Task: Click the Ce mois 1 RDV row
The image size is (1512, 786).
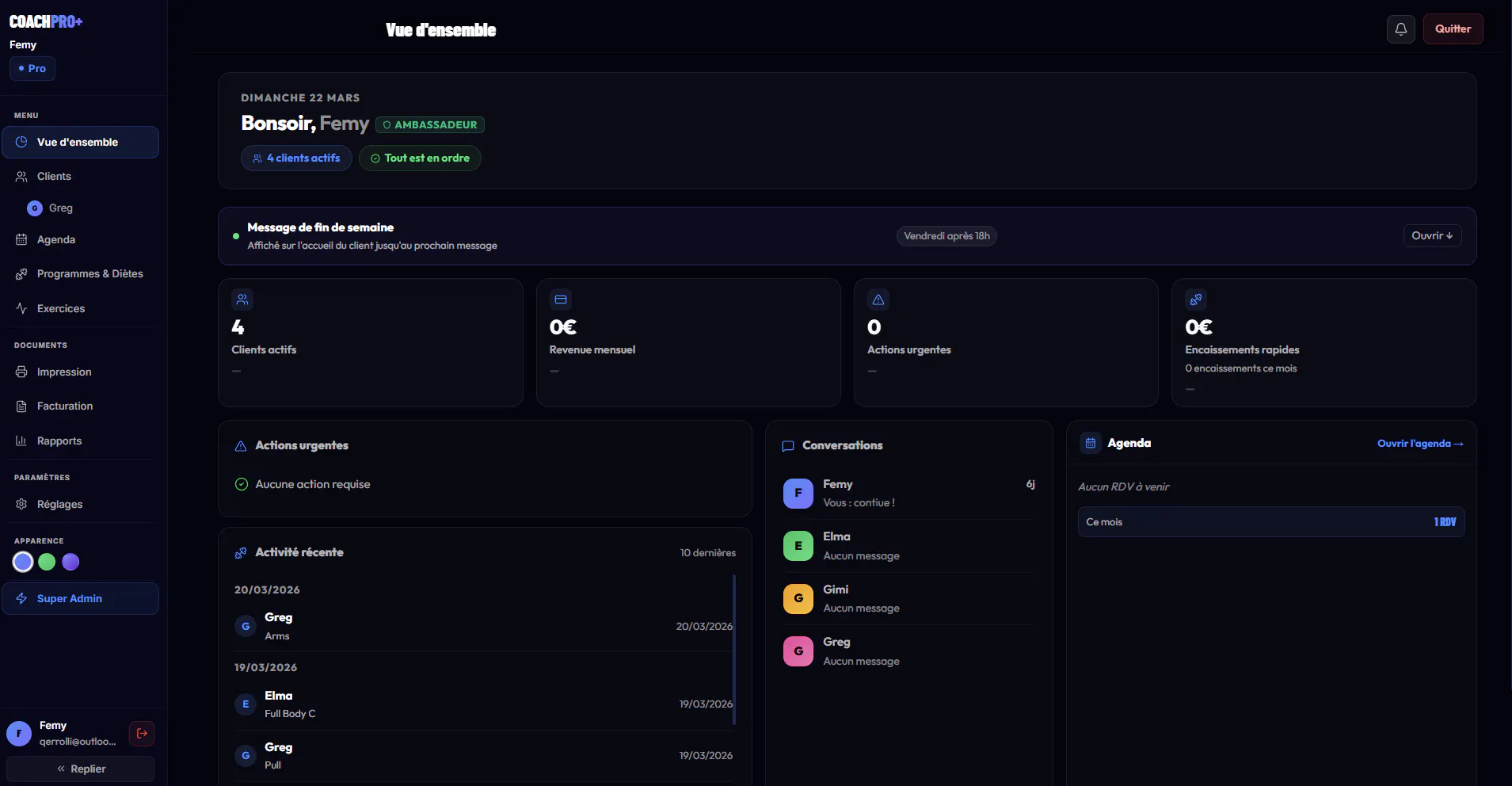Action: [x=1271, y=522]
